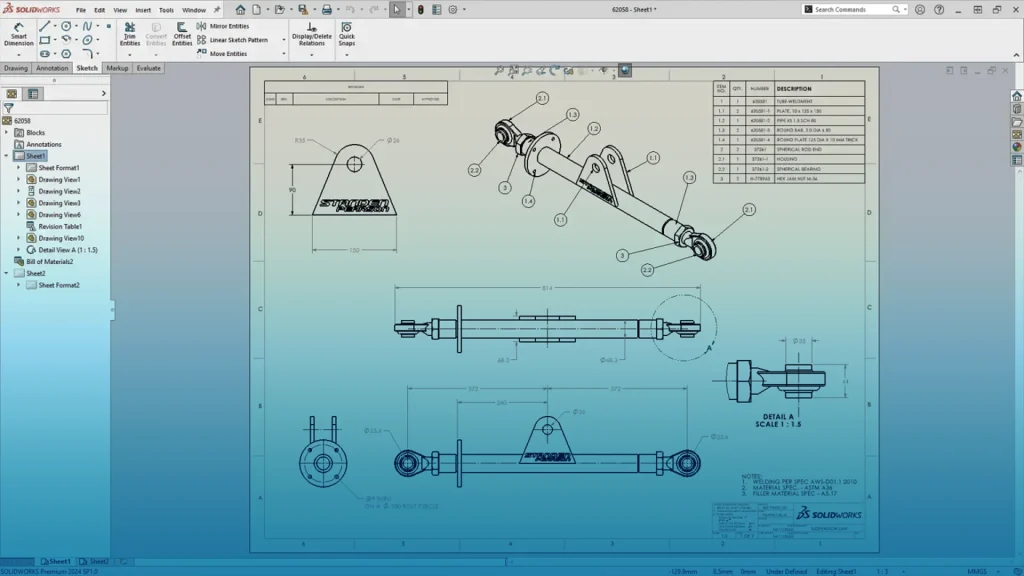Collapse the Sheet1 node

pyautogui.click(x=4, y=156)
